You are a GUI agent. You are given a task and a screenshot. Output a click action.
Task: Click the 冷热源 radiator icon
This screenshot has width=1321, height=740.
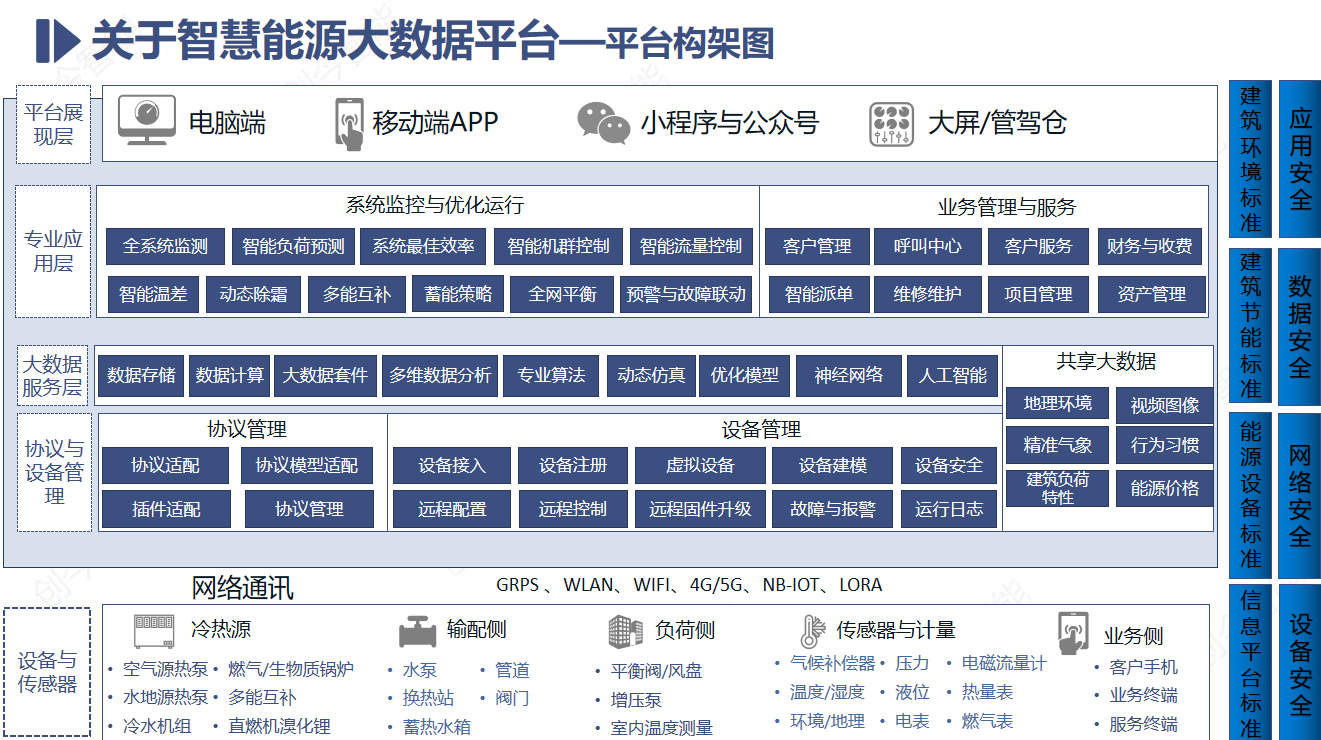[x=155, y=631]
